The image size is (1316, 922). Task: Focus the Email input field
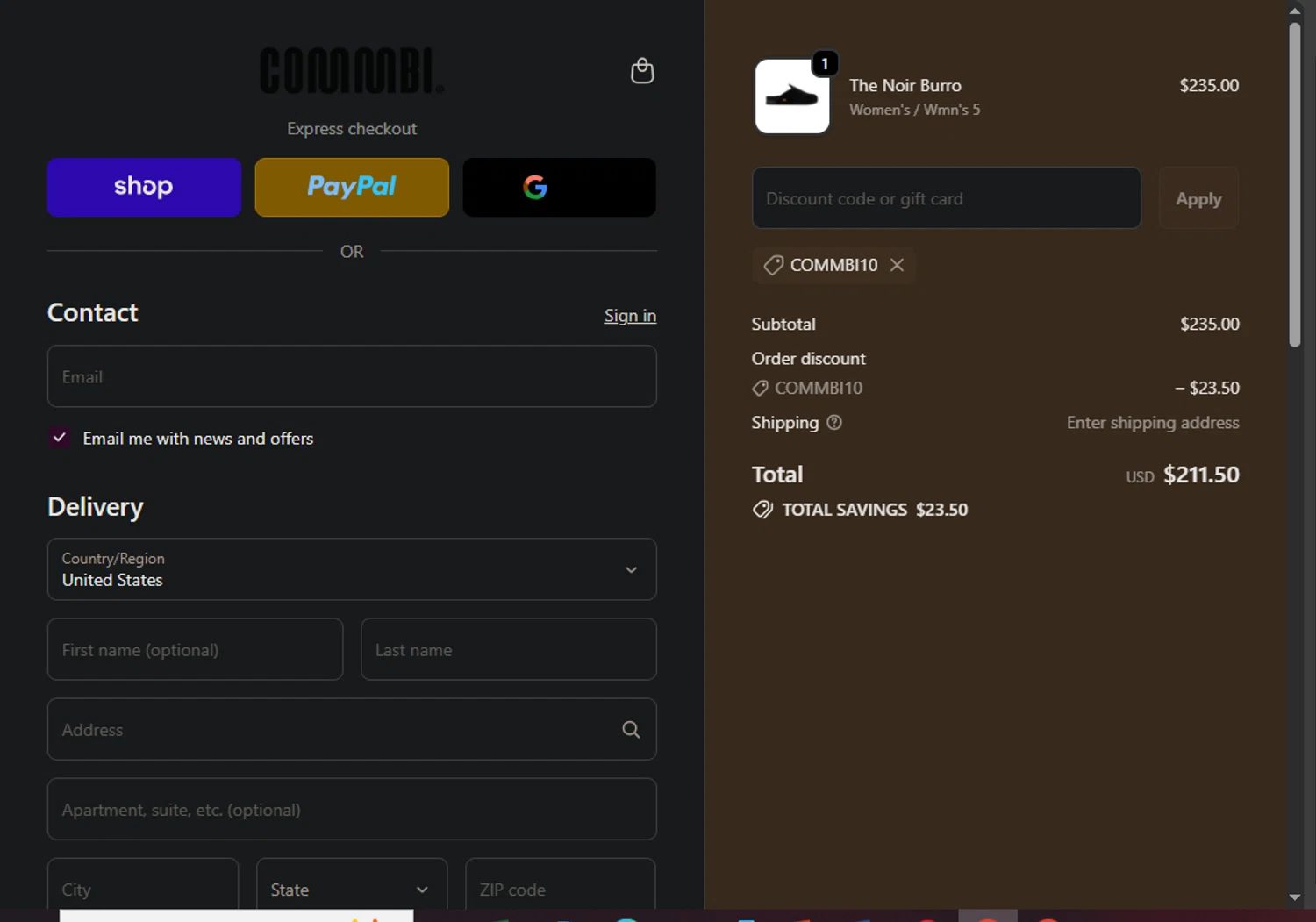(352, 376)
